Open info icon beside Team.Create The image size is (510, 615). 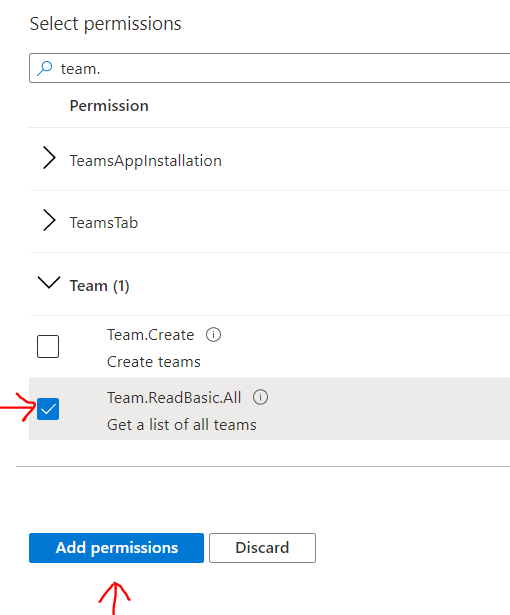pos(213,335)
